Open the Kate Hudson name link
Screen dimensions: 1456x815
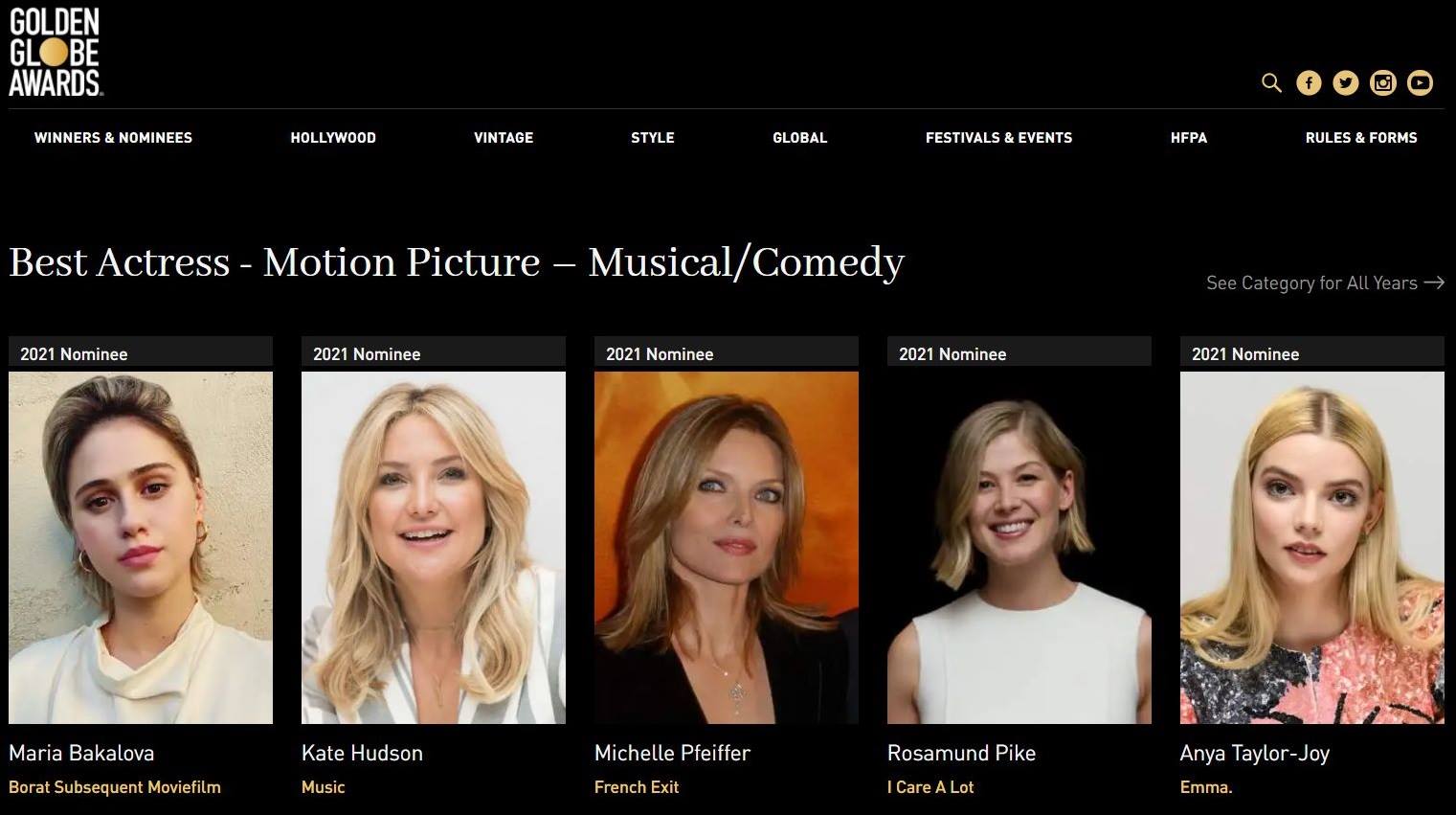click(362, 754)
